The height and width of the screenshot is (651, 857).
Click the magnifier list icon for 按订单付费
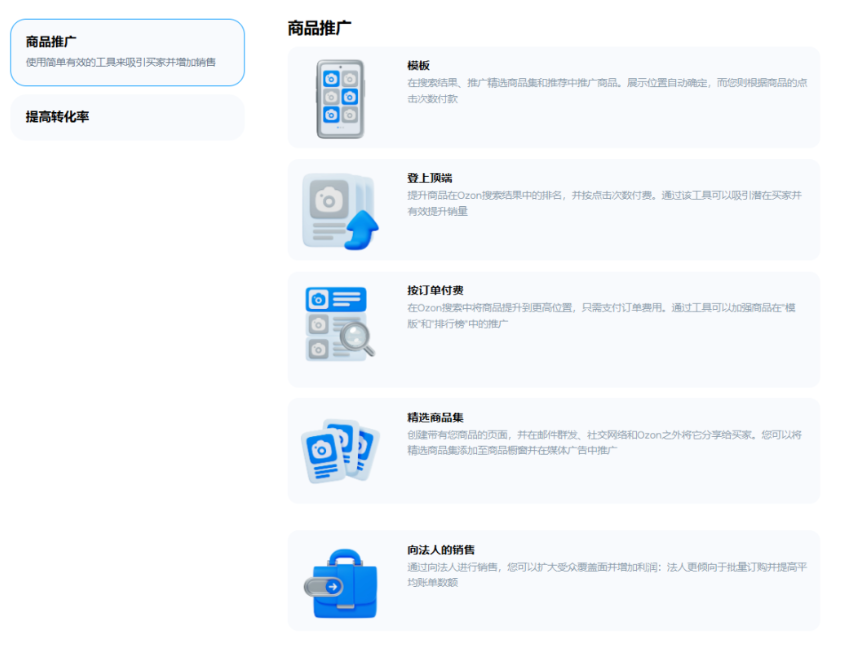pos(339,324)
